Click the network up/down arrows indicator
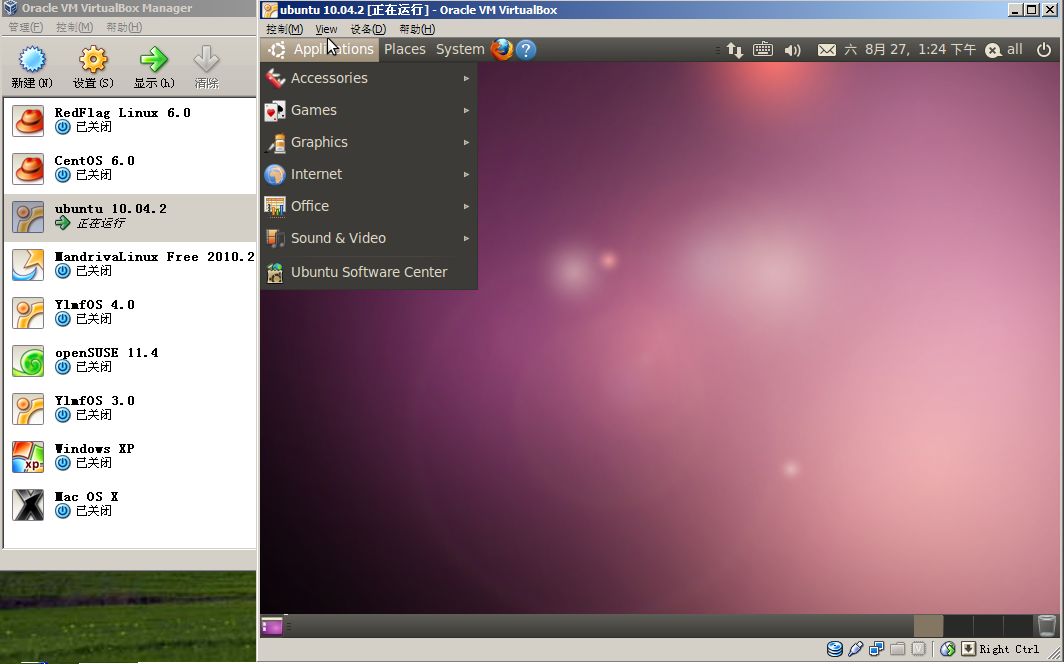Viewport: 1064px width, 664px height. (x=734, y=50)
